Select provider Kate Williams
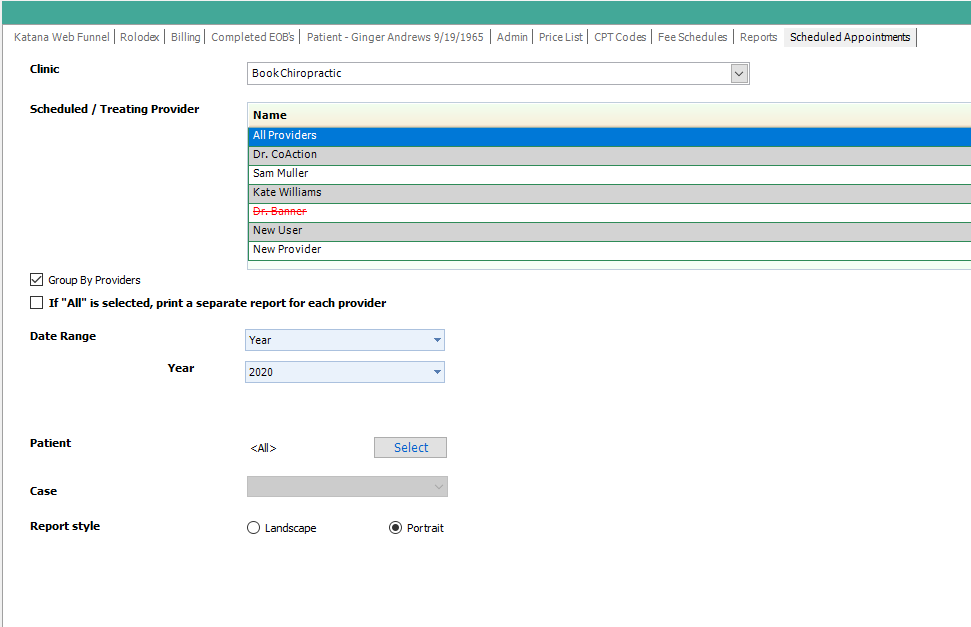 point(609,194)
